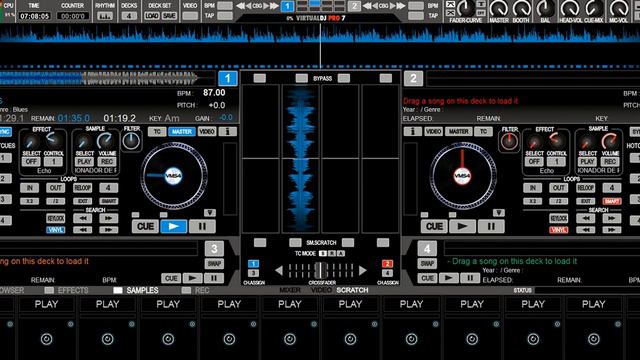Screen dimensions: 640x360
Task: Select VIDEO center panel tab
Action: (x=321, y=290)
